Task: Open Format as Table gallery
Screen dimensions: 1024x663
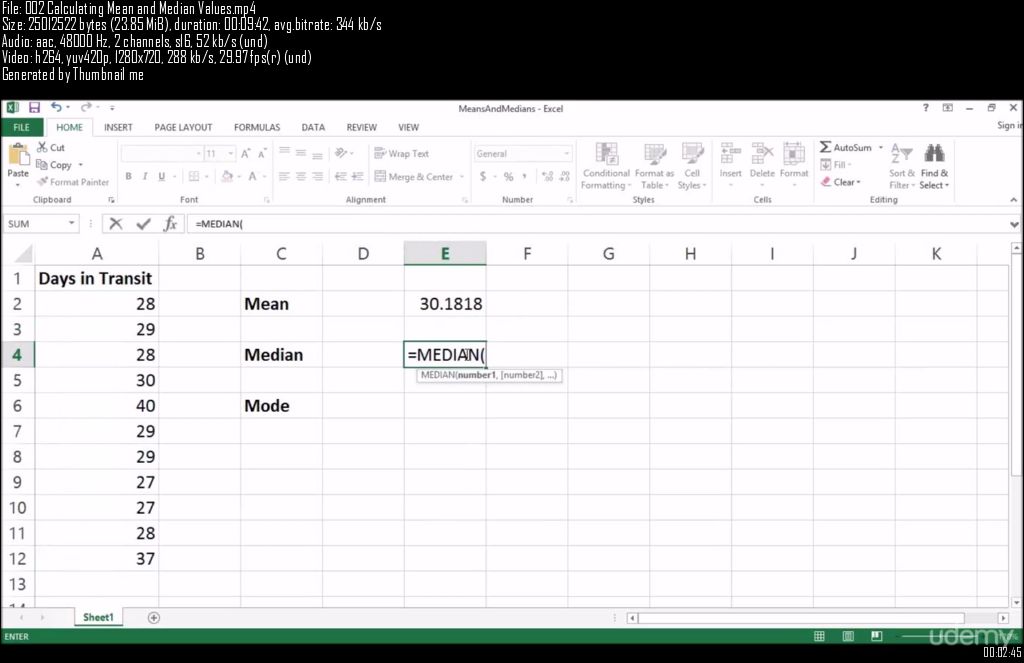Action: 654,166
